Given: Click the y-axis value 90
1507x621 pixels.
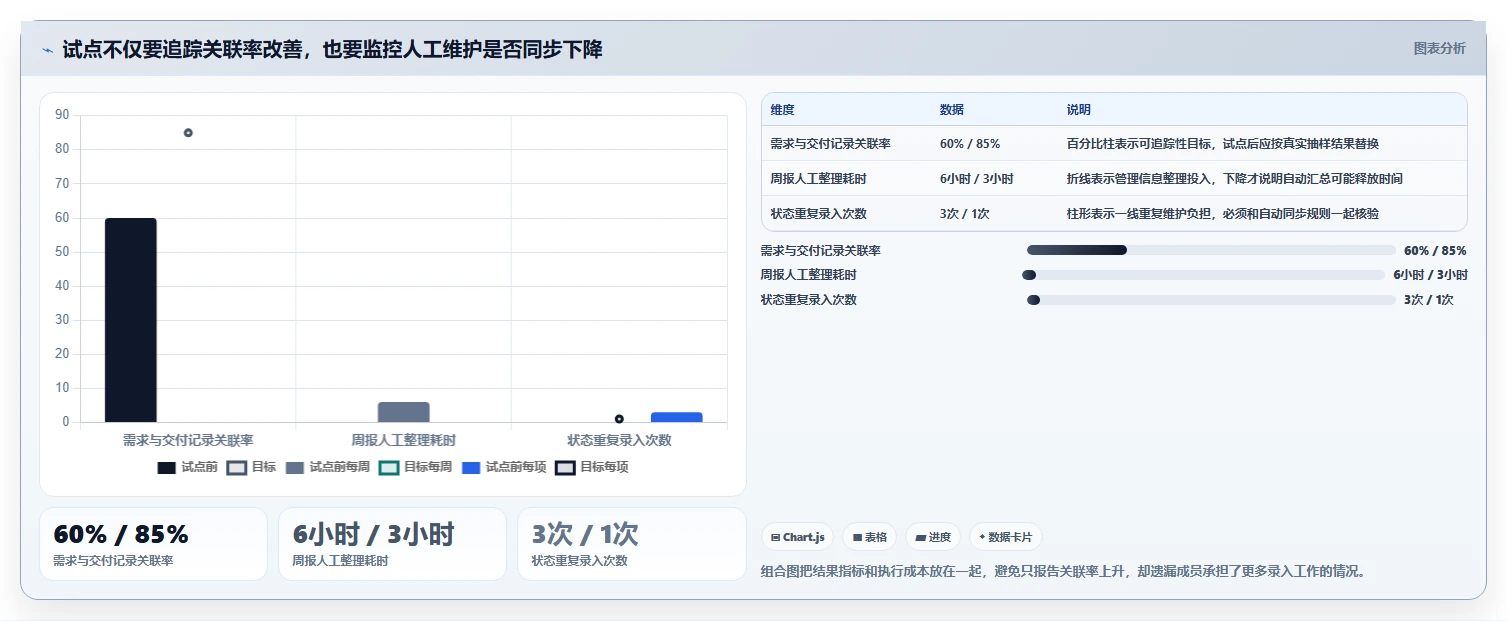Looking at the screenshot, I should (x=62, y=115).
